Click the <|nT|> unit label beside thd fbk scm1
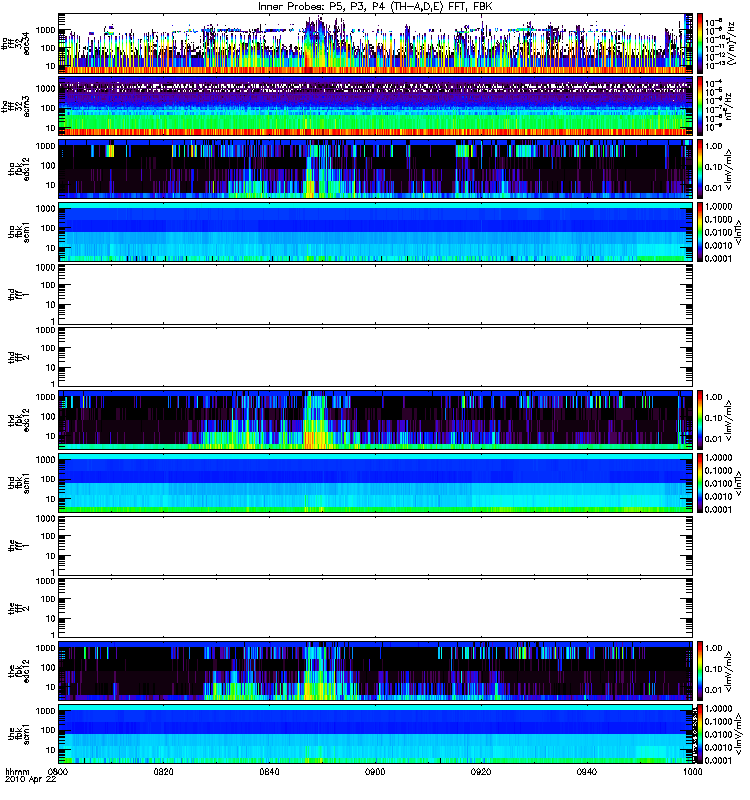 click(x=738, y=483)
